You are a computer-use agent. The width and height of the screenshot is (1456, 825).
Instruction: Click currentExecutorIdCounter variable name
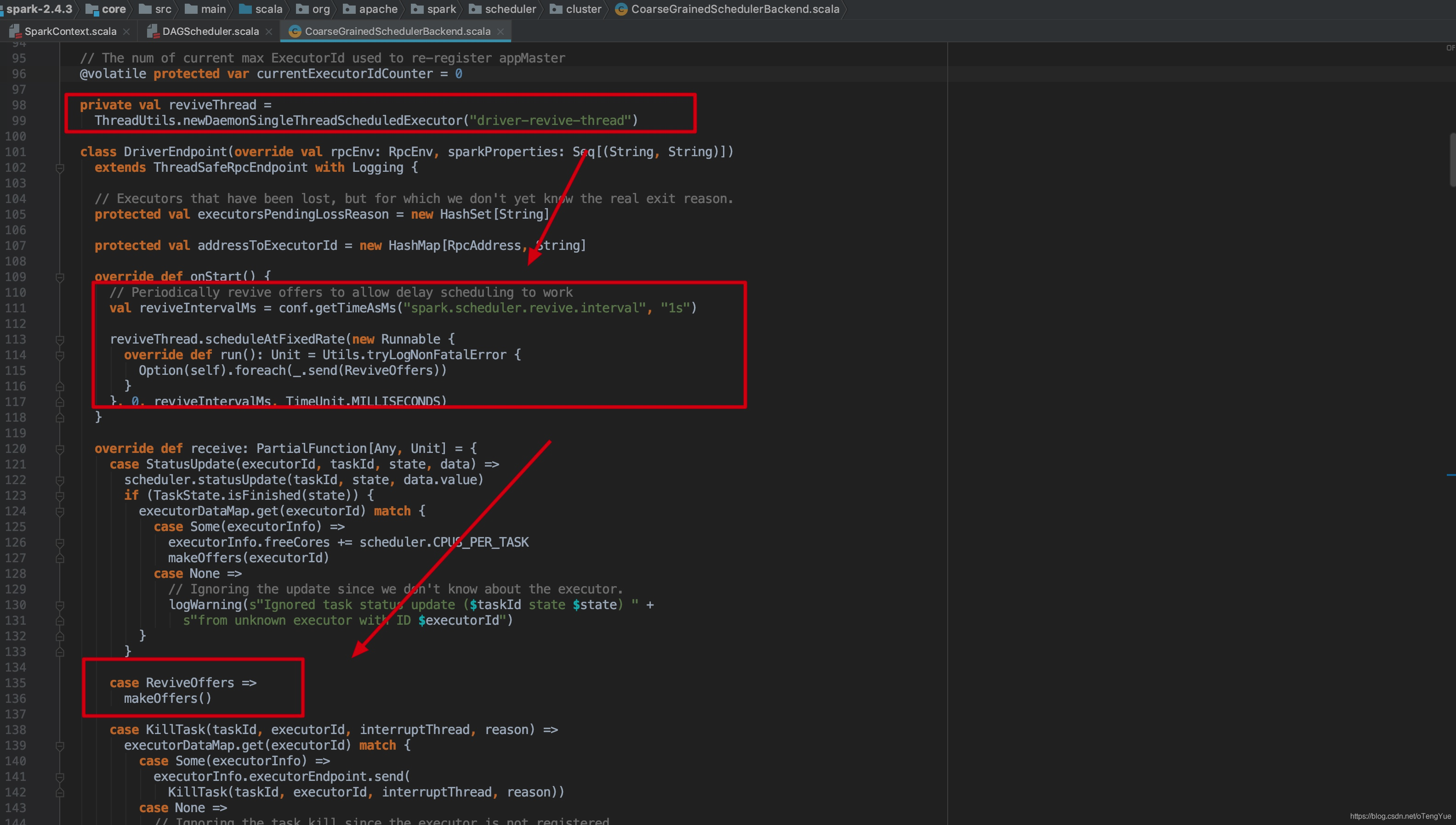tap(345, 74)
